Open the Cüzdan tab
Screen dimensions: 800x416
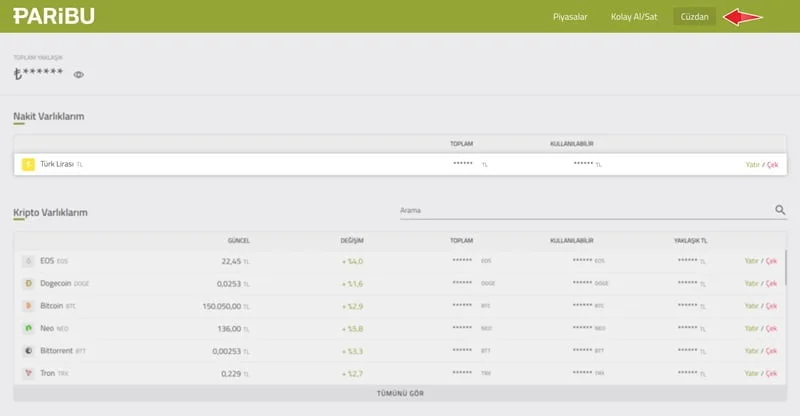pyautogui.click(x=694, y=17)
